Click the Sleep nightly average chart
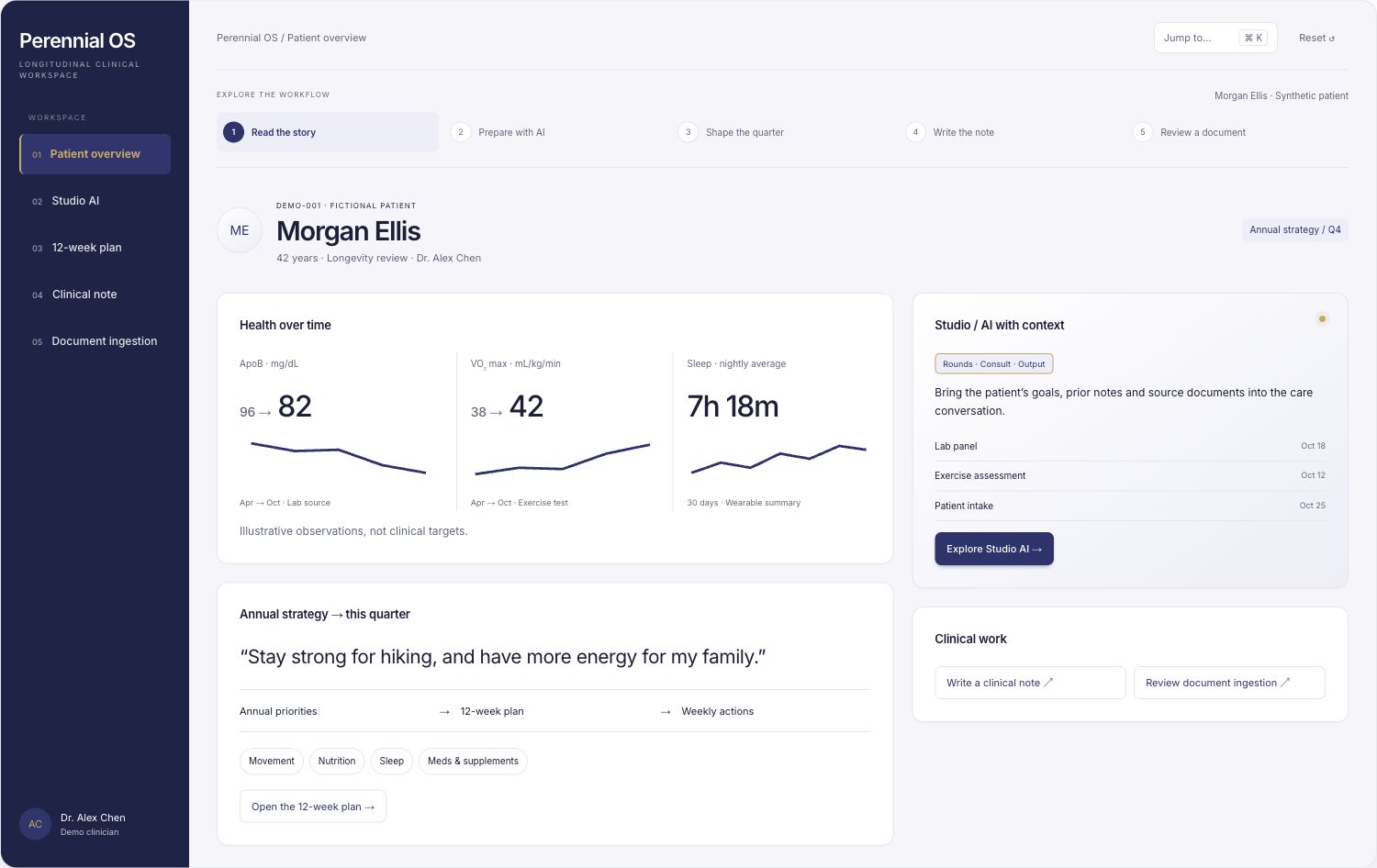Screen dimensions: 1377x868 778,459
